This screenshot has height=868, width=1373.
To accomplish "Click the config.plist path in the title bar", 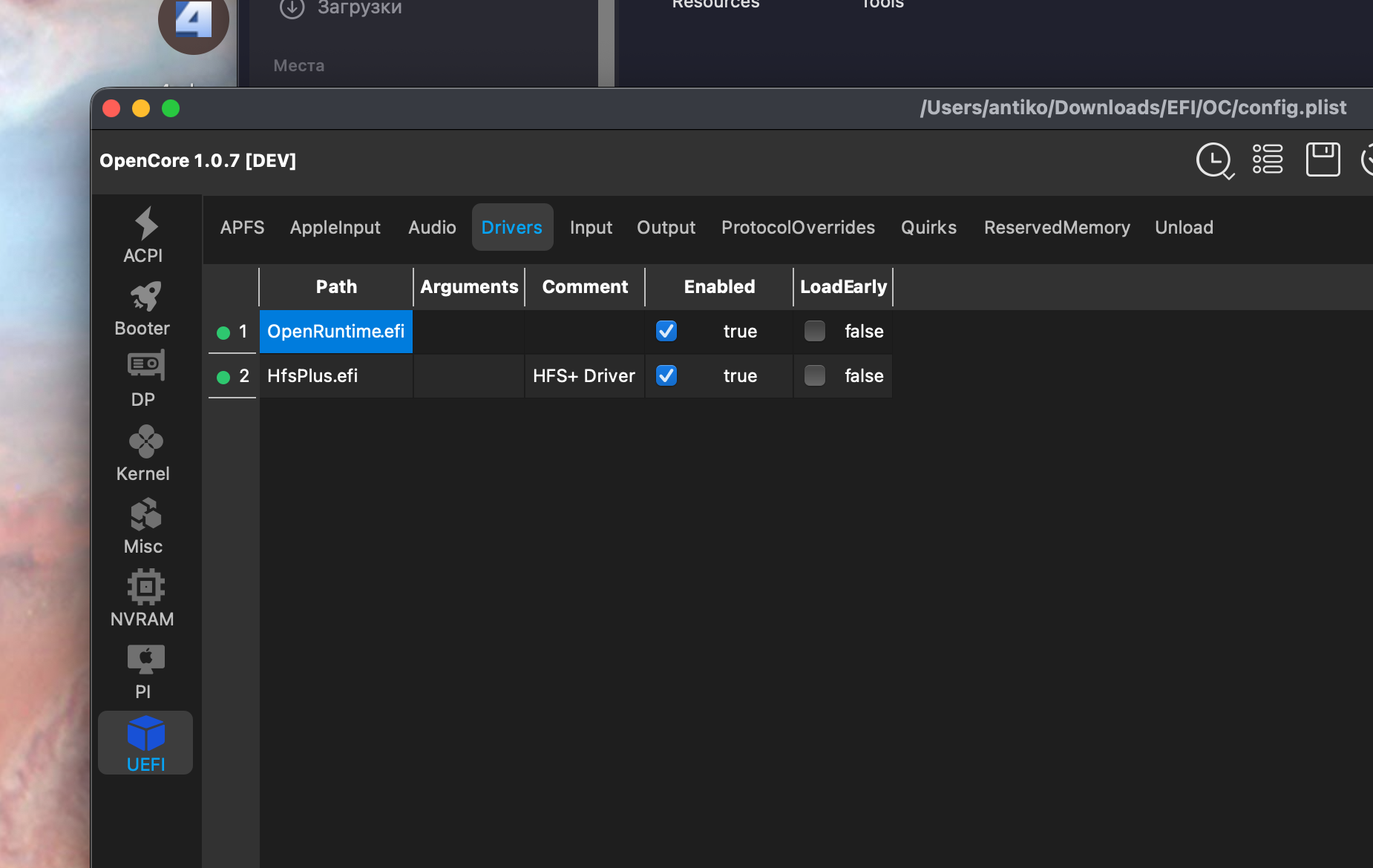I will pyautogui.click(x=1133, y=108).
